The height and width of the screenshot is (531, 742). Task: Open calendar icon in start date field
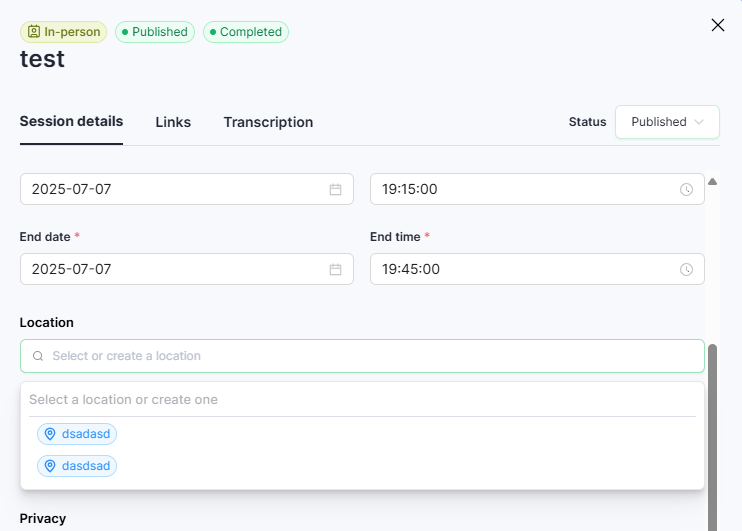pyautogui.click(x=336, y=189)
